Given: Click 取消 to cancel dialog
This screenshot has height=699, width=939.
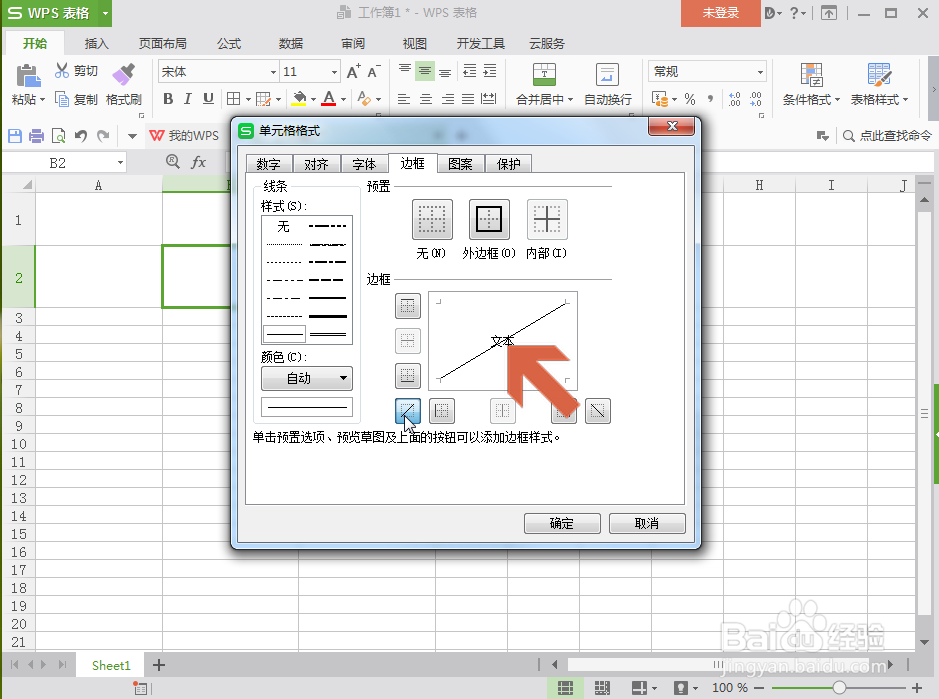Looking at the screenshot, I should (647, 524).
